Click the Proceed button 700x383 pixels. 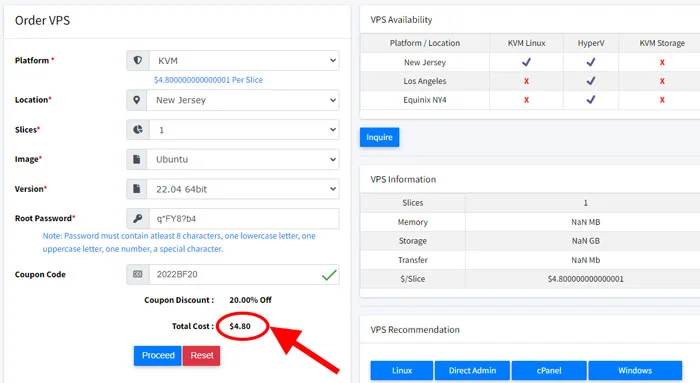158,356
